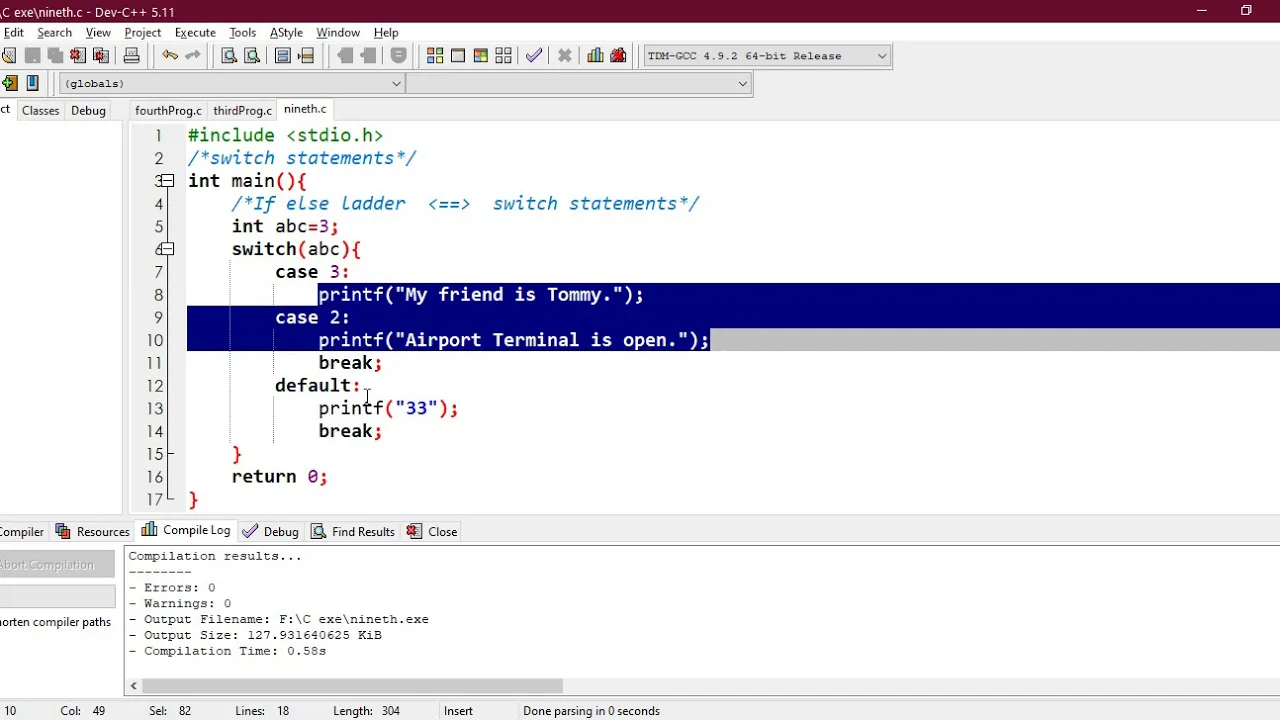This screenshot has width=1280, height=720.
Task: Open the Resources bottom tab
Action: (93, 531)
